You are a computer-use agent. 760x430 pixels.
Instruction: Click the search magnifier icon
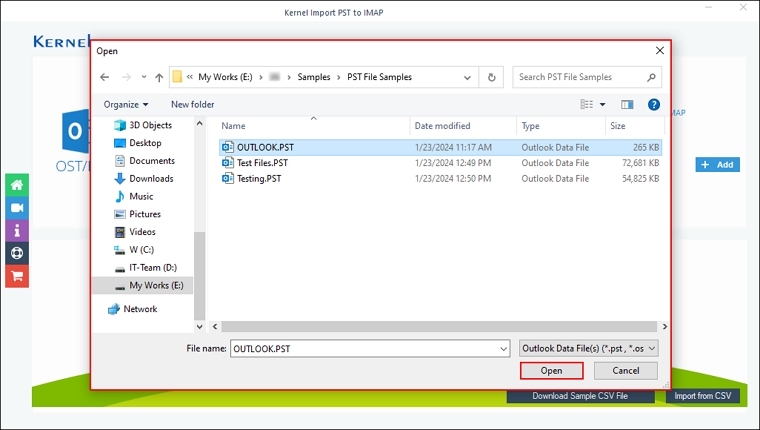(651, 77)
